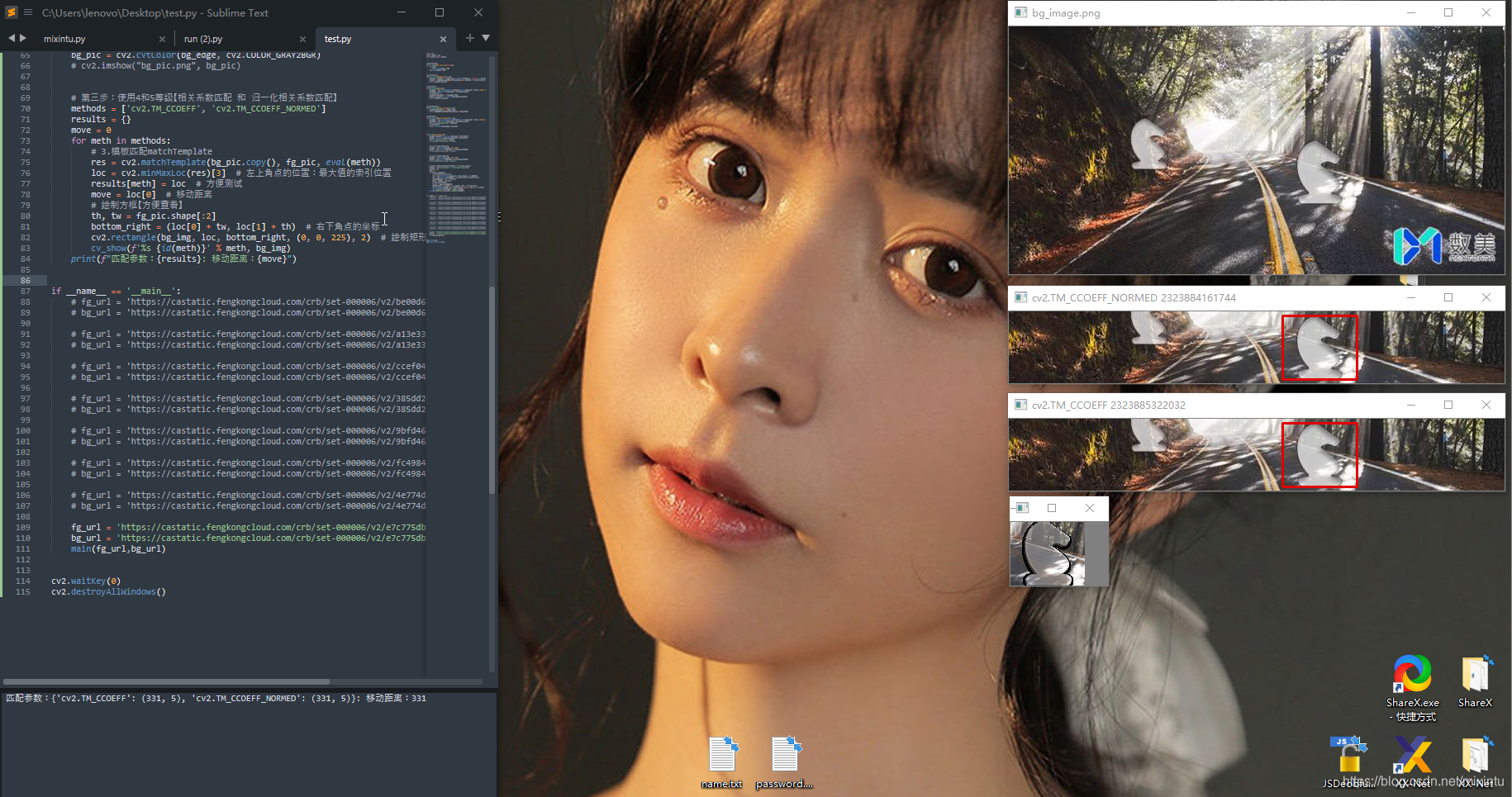Add a new tab with the plus icon
1512x797 pixels.
[470, 38]
